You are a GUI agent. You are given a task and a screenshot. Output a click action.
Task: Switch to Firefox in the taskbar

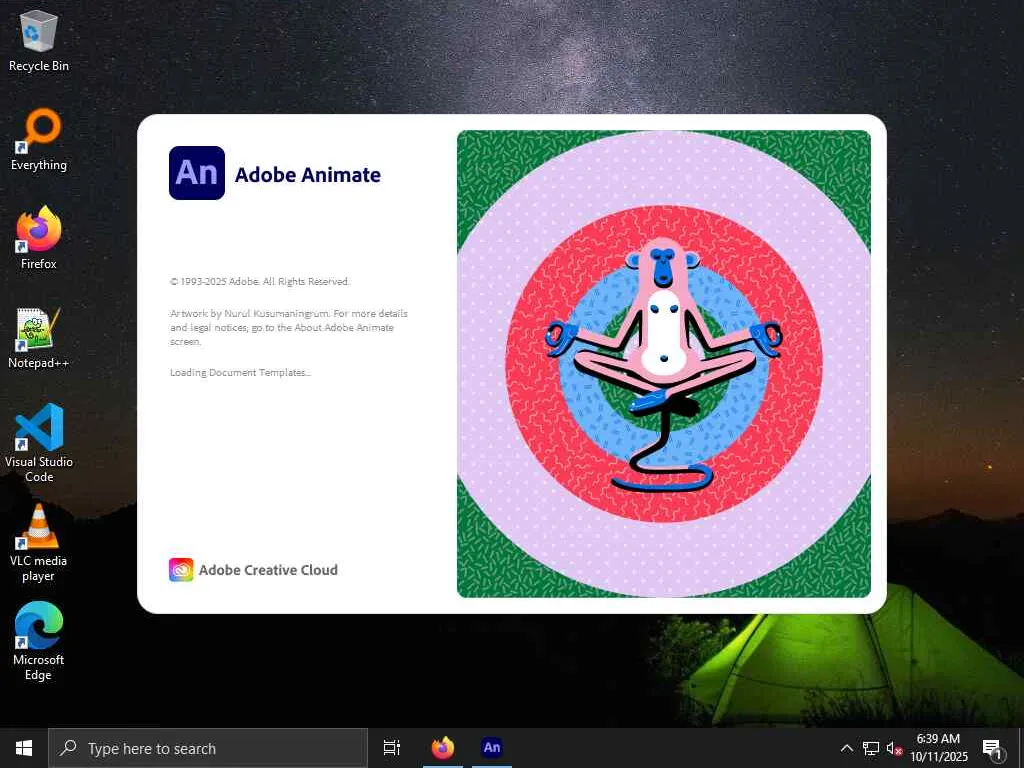pos(443,748)
